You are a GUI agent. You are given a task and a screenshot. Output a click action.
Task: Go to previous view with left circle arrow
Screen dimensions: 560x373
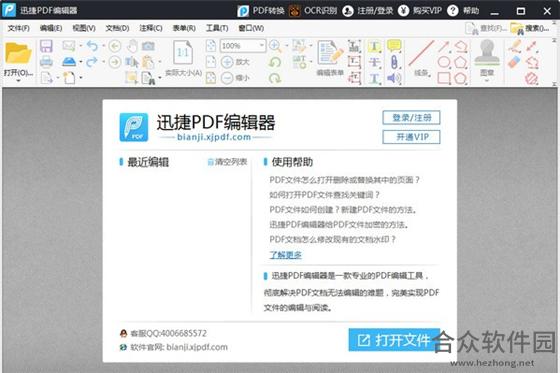pyautogui.click(x=115, y=46)
